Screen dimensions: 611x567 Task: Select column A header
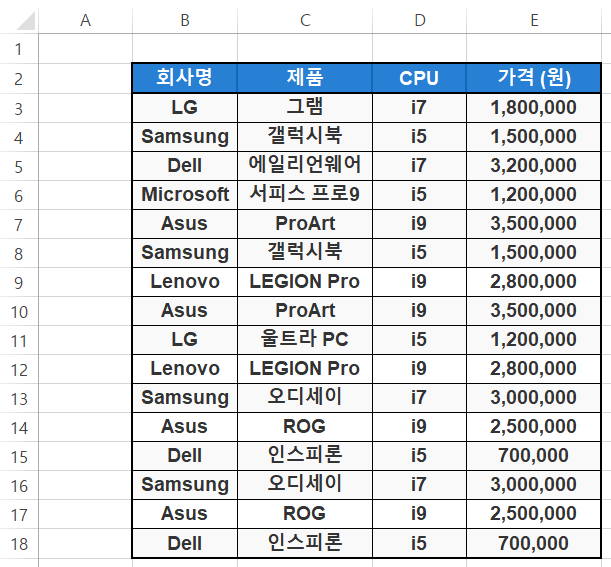pyautogui.click(x=85, y=20)
